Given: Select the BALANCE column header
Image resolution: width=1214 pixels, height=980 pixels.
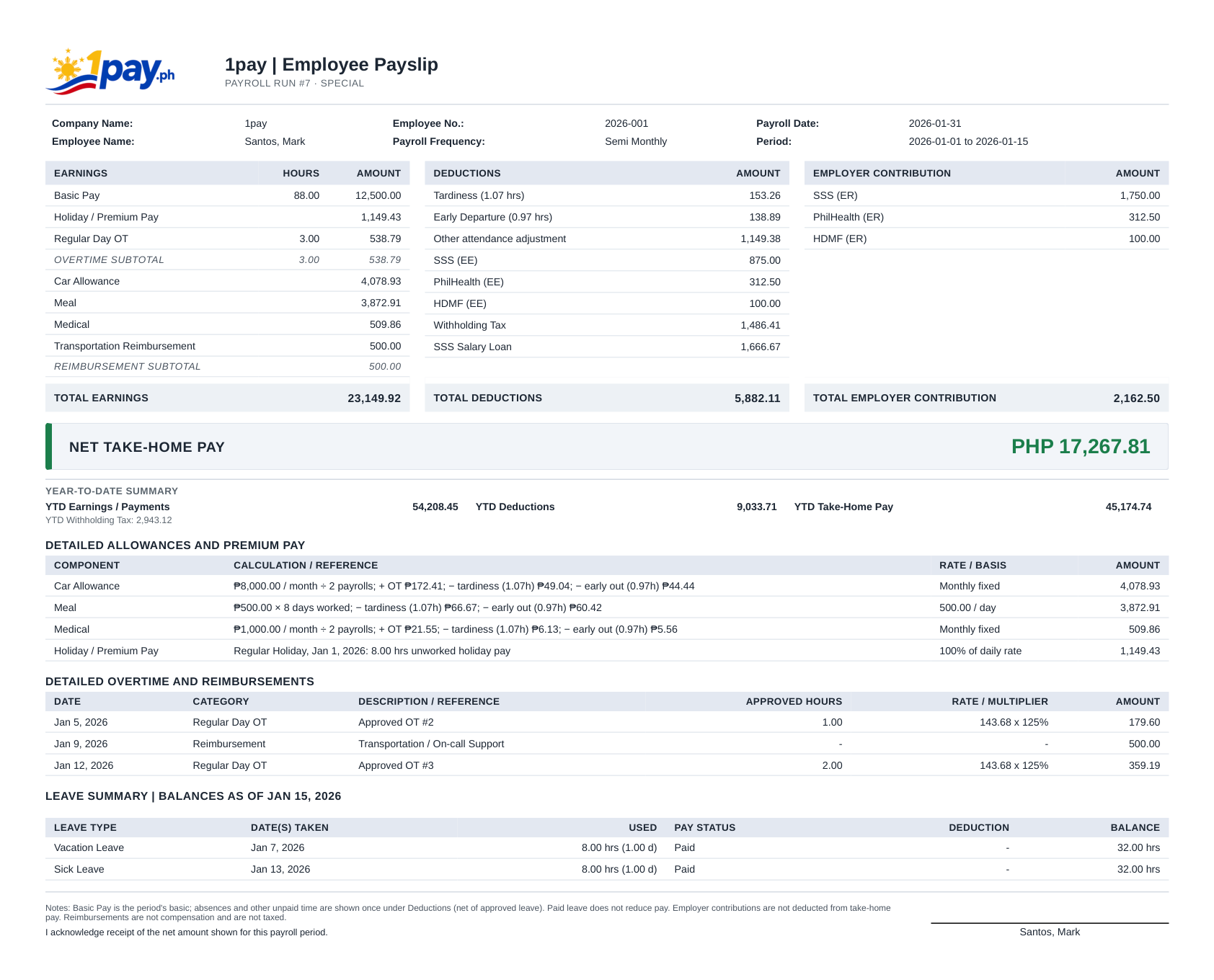Looking at the screenshot, I should [1135, 827].
